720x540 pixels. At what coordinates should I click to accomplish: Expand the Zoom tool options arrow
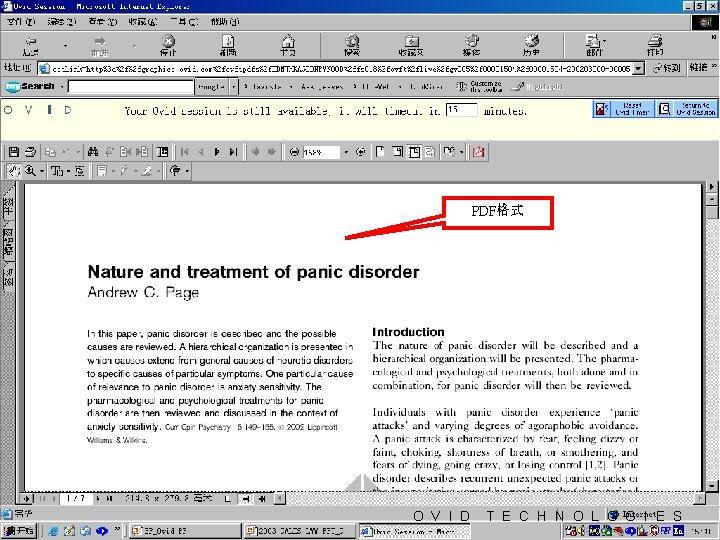(x=42, y=171)
